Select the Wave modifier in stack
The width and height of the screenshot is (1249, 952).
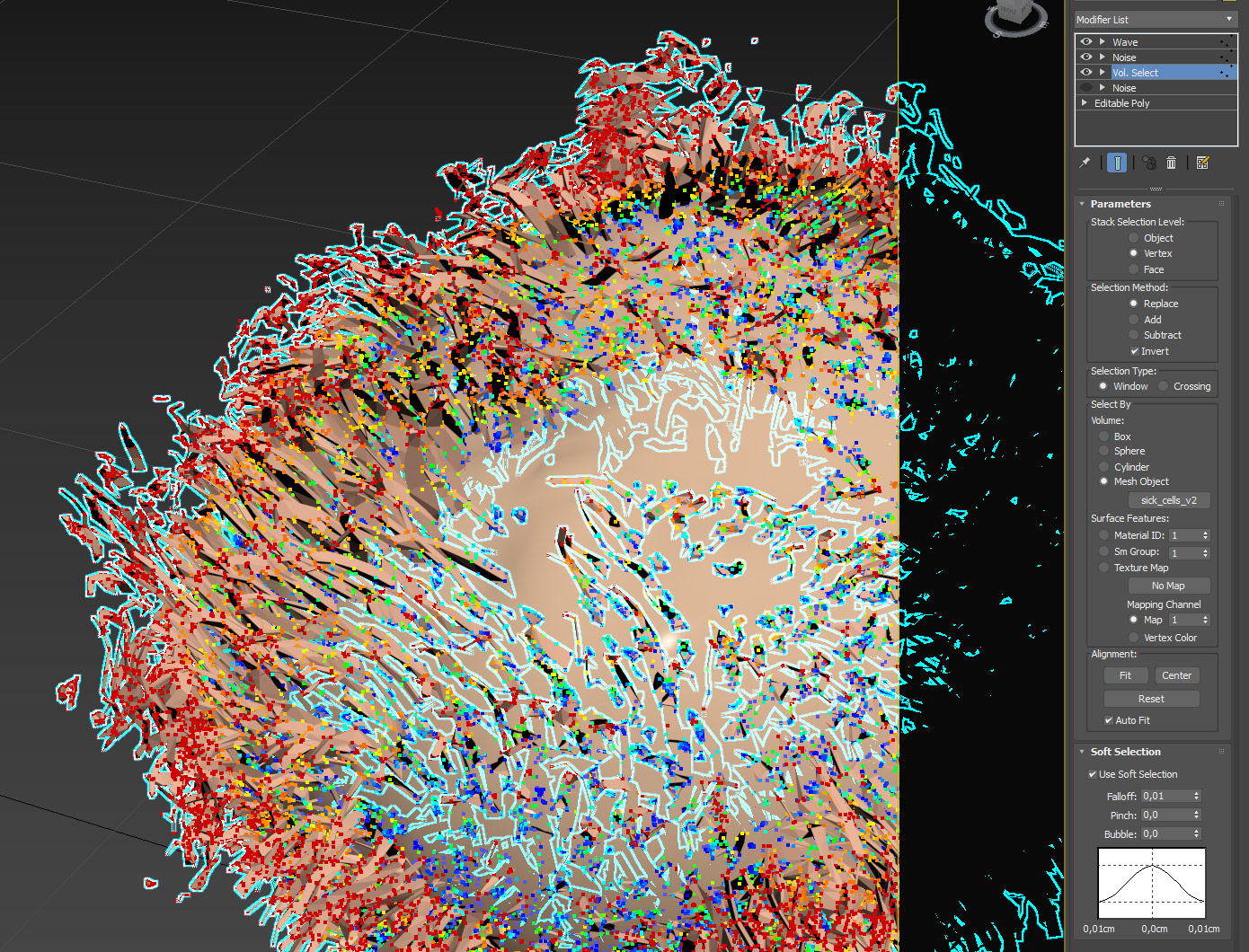click(x=1156, y=42)
